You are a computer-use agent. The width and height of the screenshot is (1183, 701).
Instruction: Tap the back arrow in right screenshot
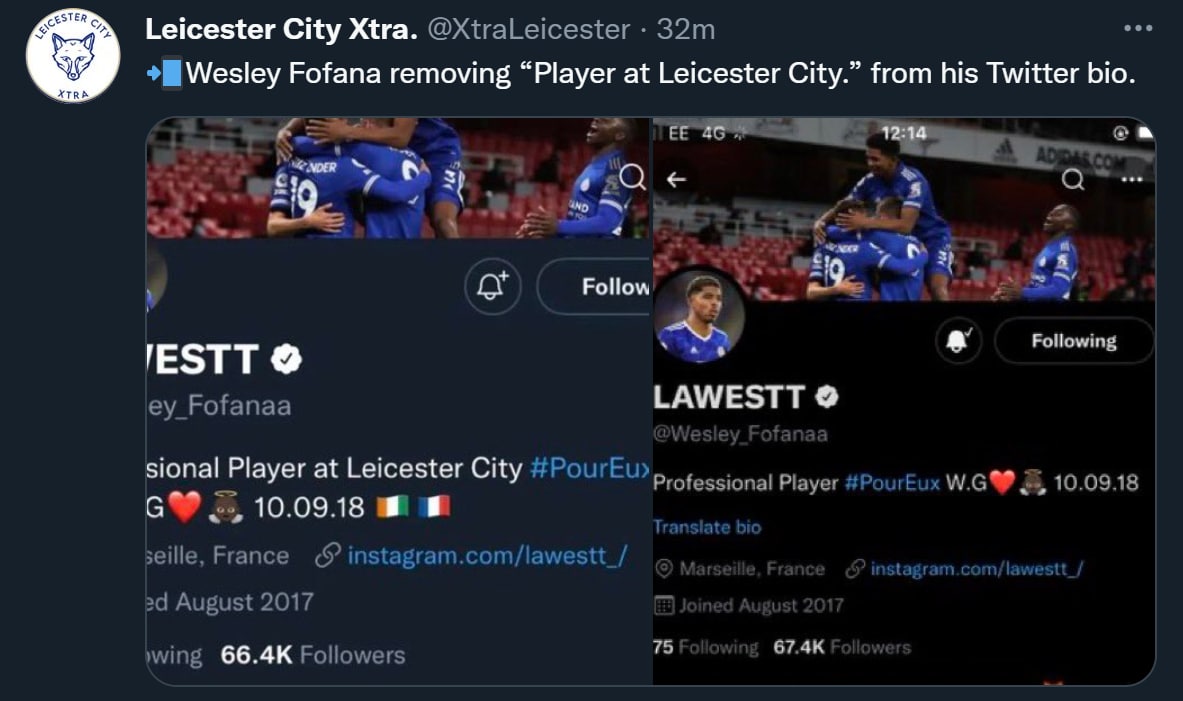(x=677, y=179)
